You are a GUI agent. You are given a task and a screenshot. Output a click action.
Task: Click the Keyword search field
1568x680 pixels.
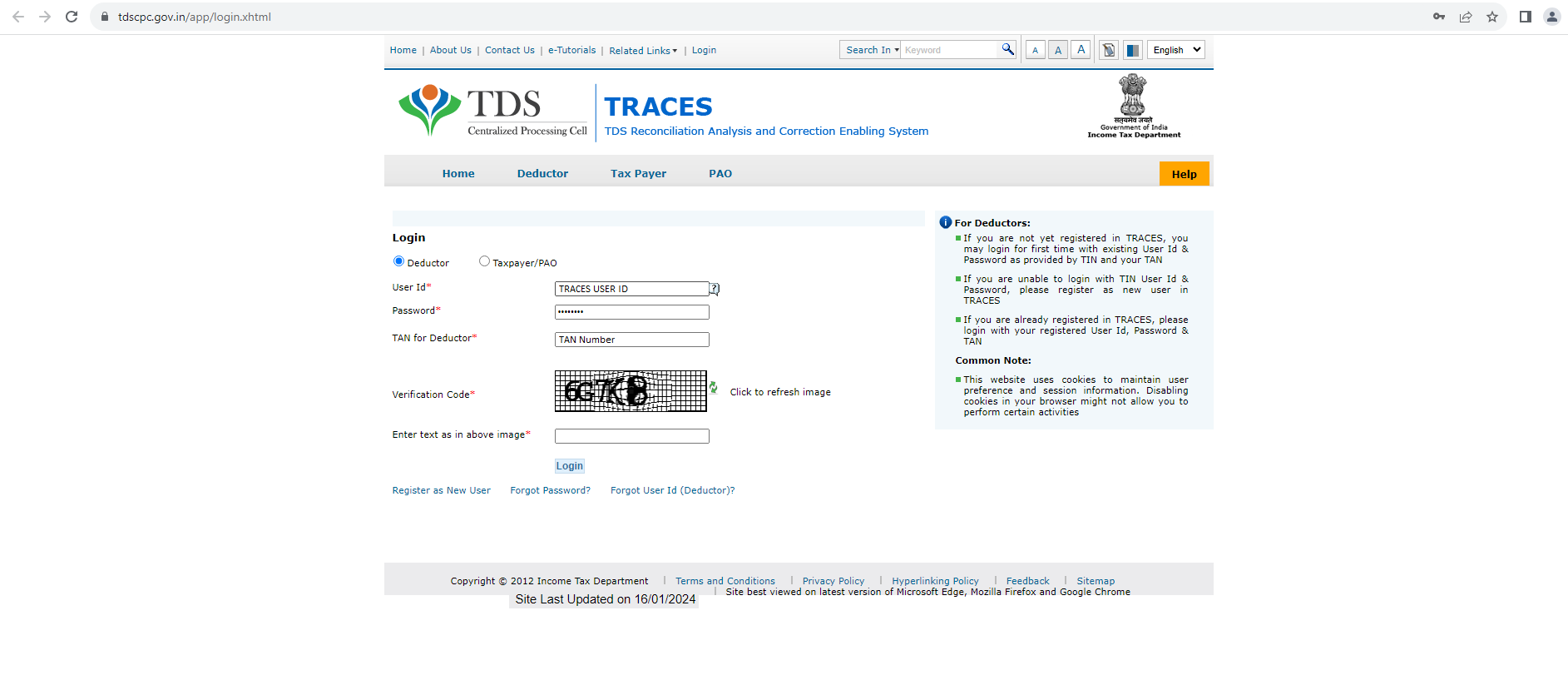(950, 50)
